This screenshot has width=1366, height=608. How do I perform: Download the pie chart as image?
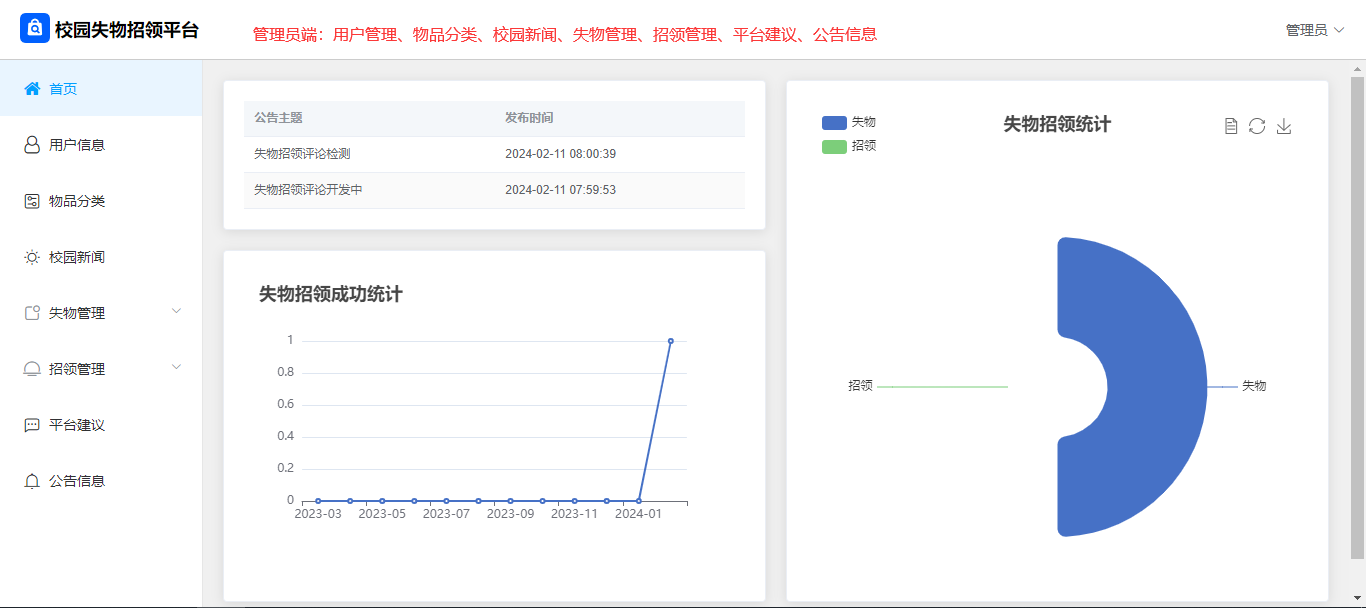tap(1284, 126)
